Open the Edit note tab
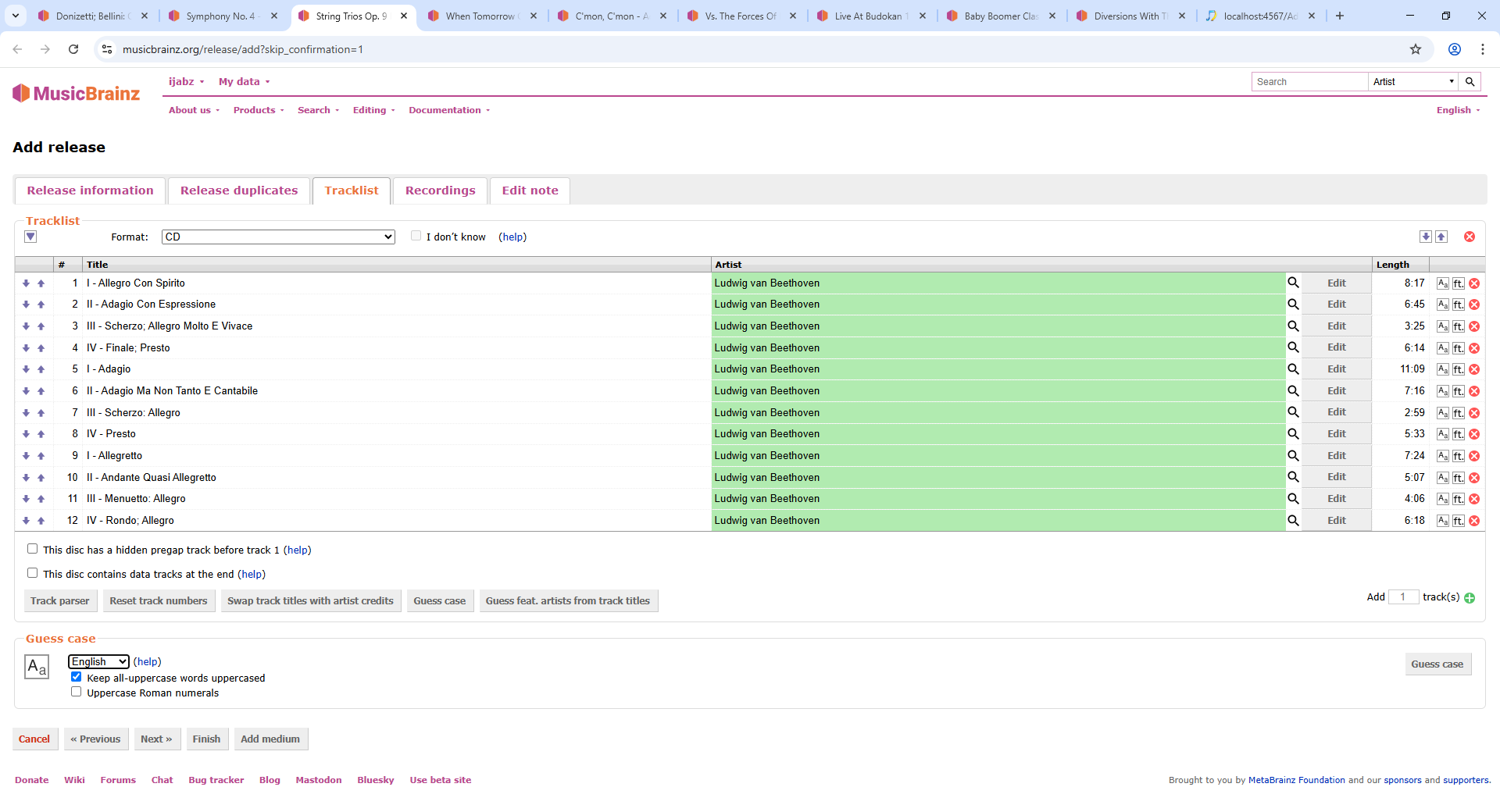 tap(530, 191)
